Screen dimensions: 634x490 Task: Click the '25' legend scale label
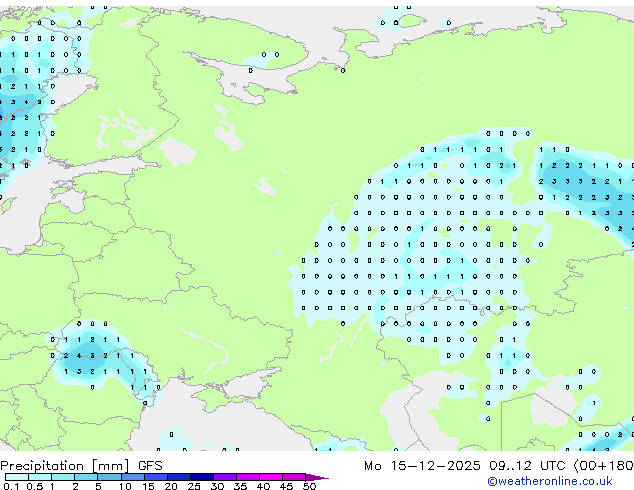point(194,486)
